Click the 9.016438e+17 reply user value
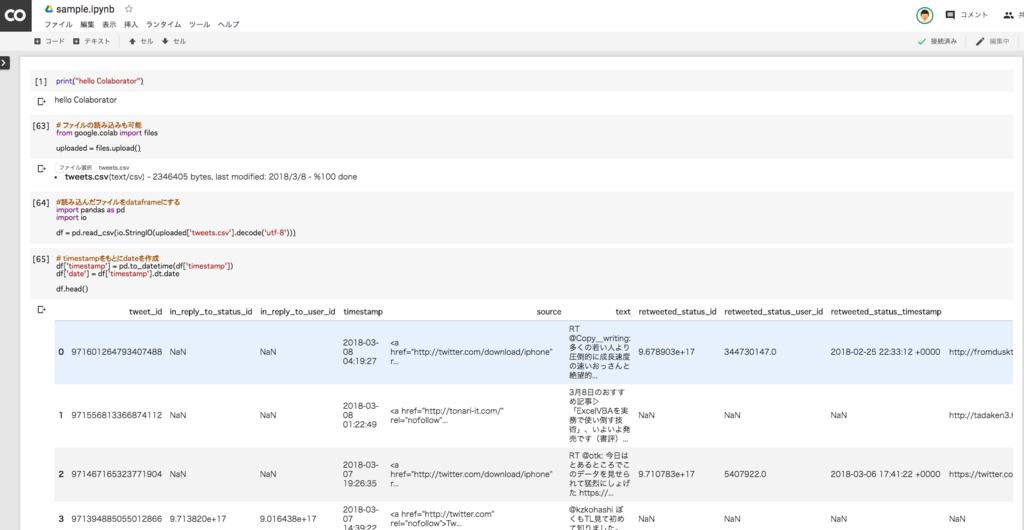This screenshot has width=1024, height=530. [x=289, y=519]
